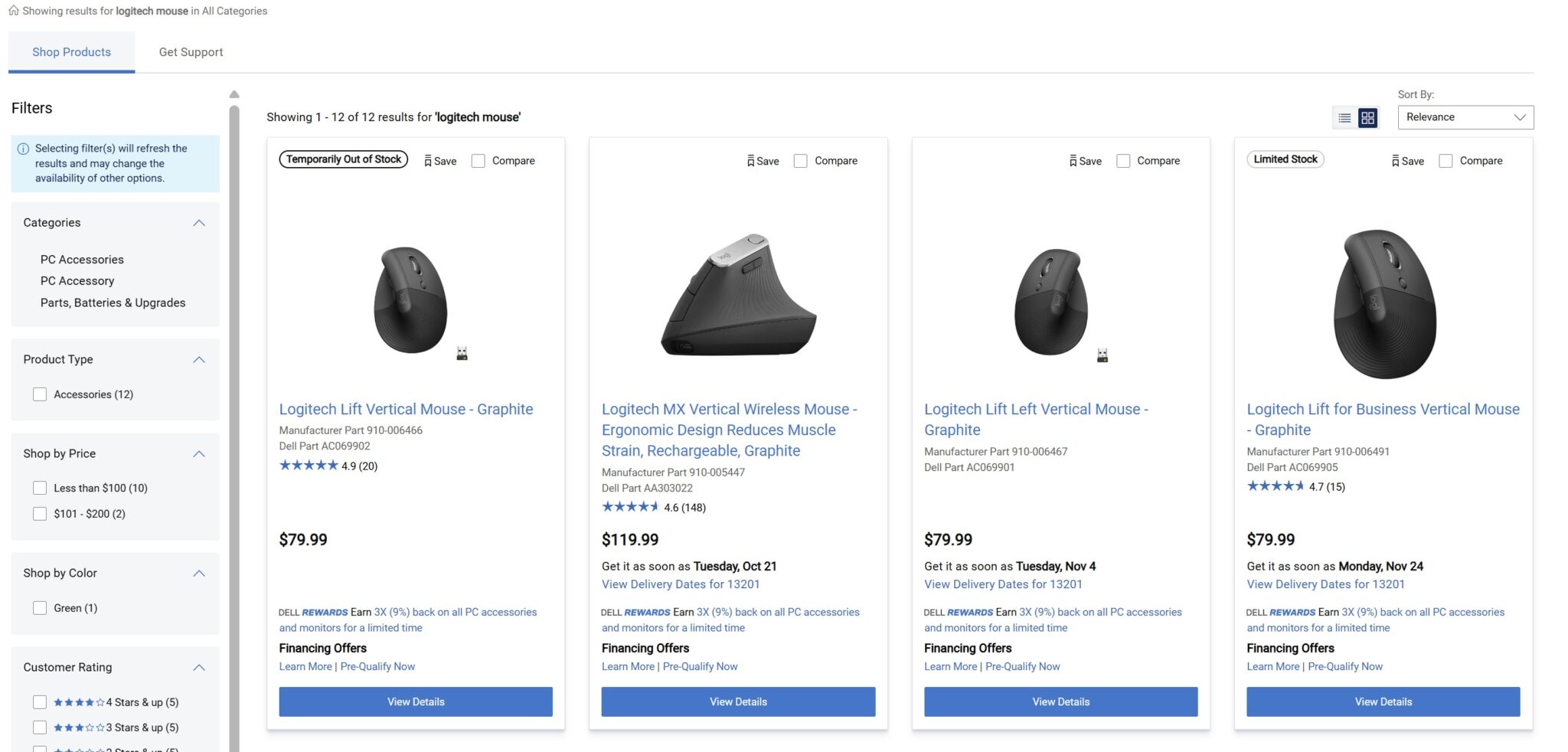The height and width of the screenshot is (752, 1568).
Task: Save the Logitech MX Vertical Wireless Mouse
Action: click(763, 161)
